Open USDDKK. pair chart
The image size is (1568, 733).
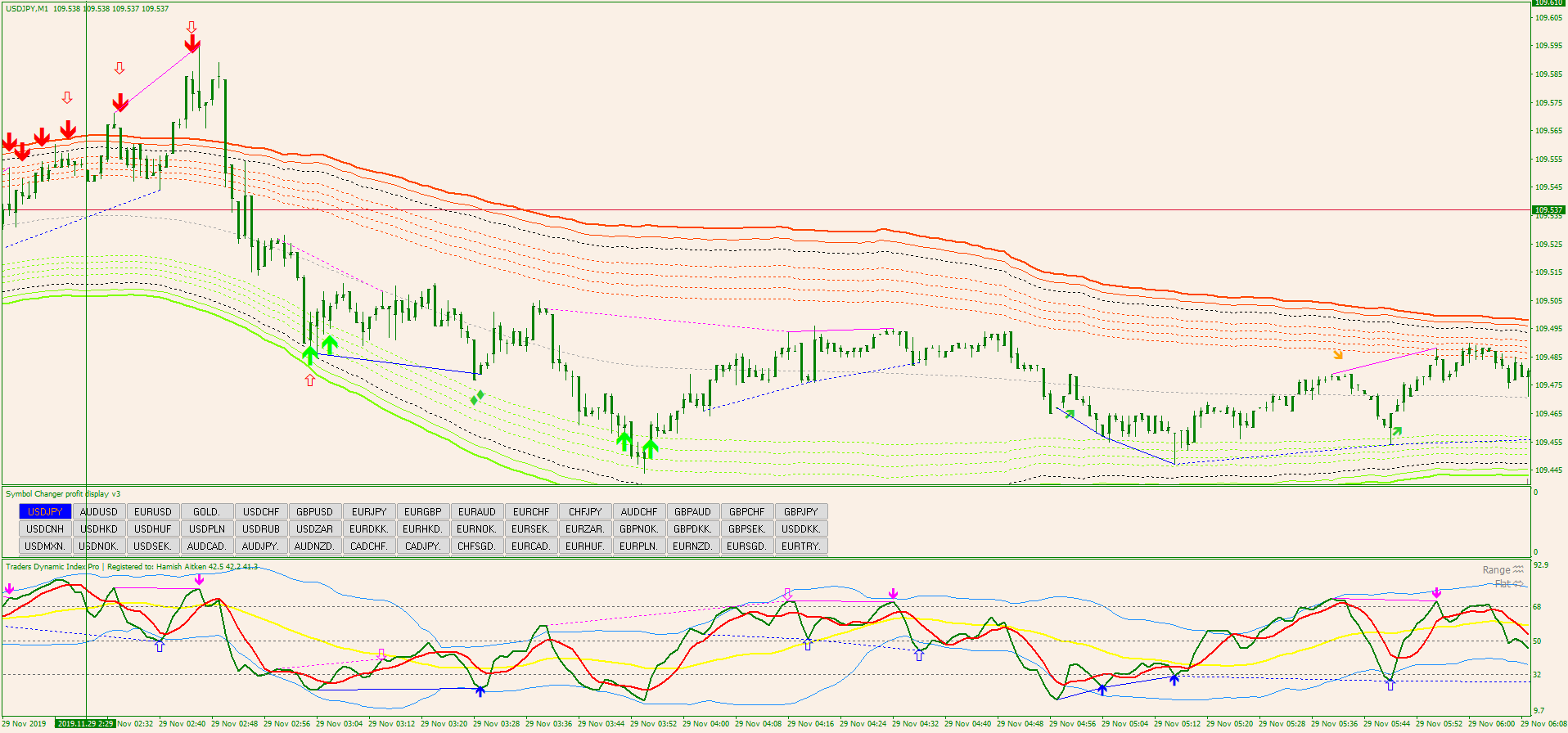click(801, 528)
